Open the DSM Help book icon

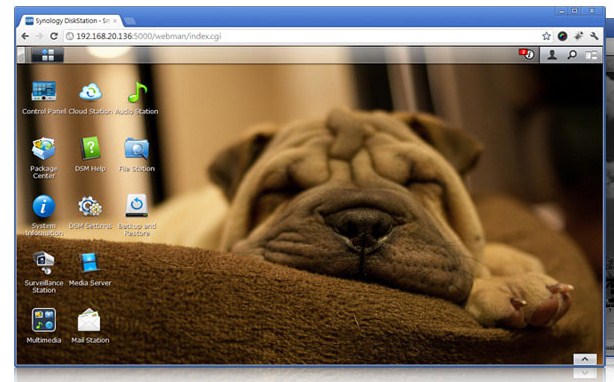click(90, 148)
